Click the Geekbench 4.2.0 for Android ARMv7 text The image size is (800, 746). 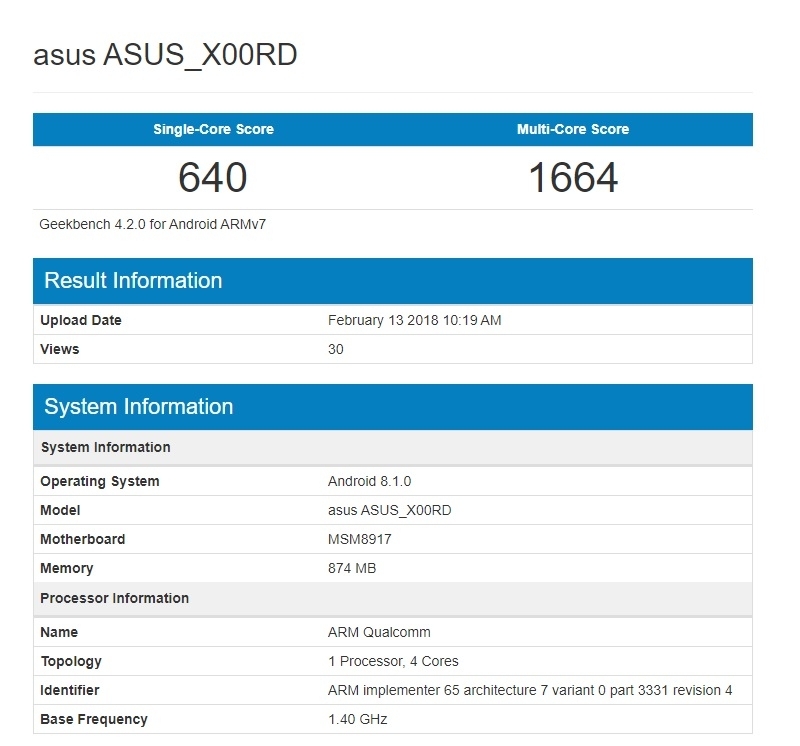click(x=153, y=224)
